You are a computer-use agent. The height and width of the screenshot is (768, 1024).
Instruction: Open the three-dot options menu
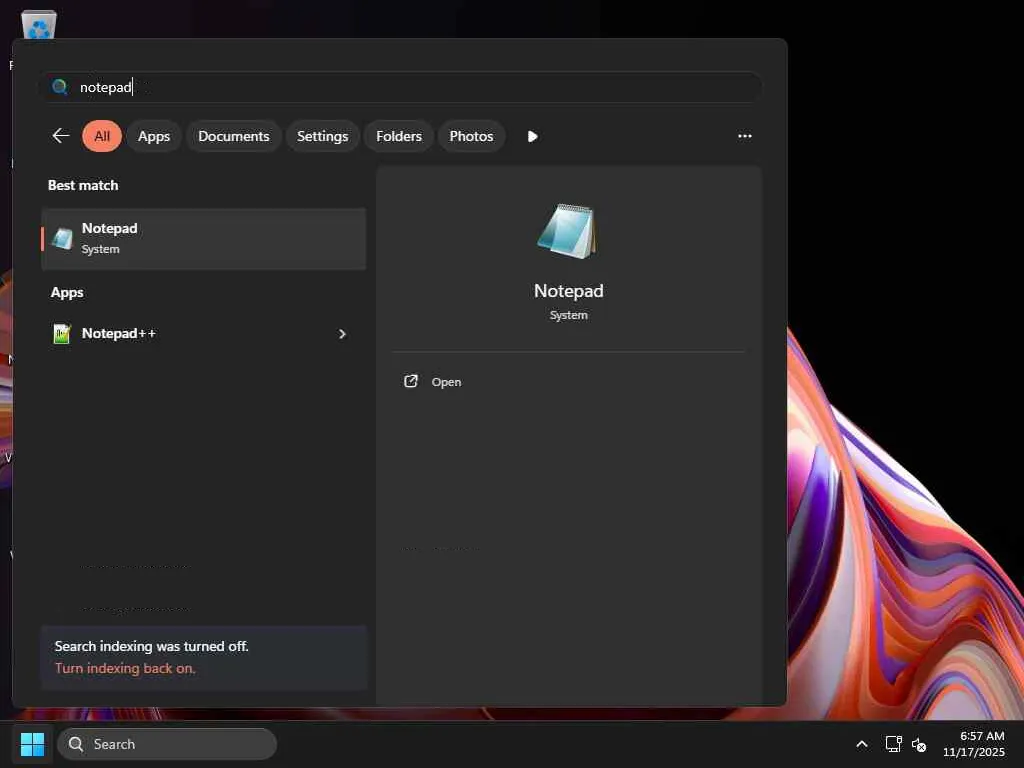(744, 136)
